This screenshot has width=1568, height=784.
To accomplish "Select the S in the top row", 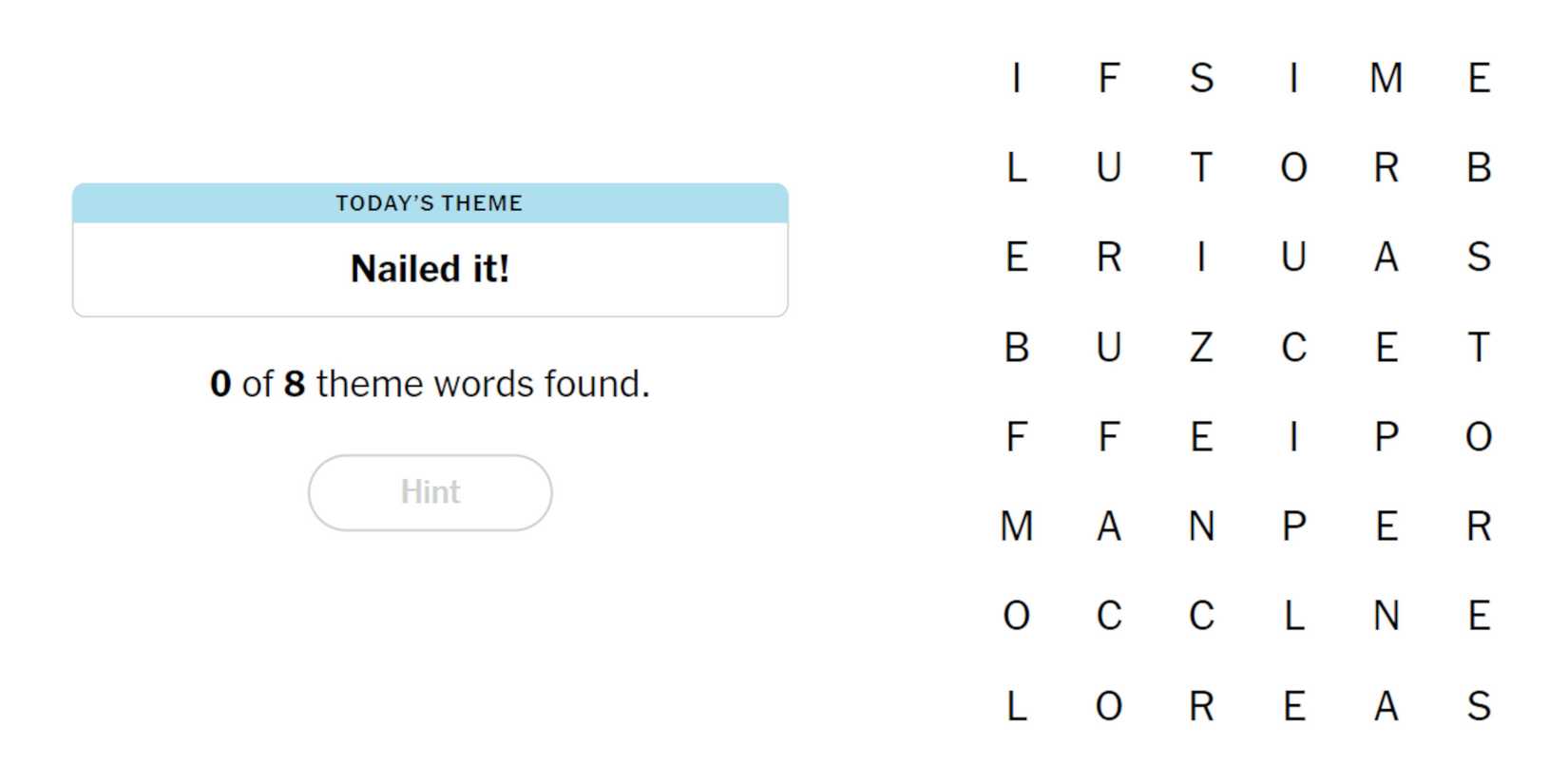I will coord(1201,78).
